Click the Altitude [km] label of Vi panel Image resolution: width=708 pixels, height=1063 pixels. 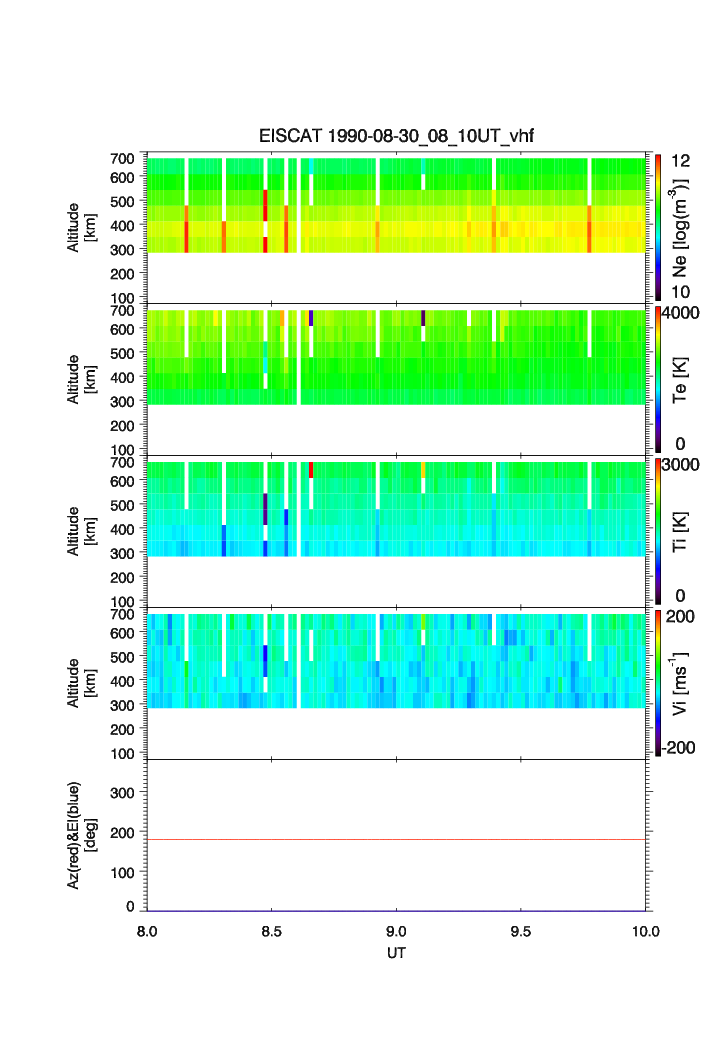click(x=81, y=683)
